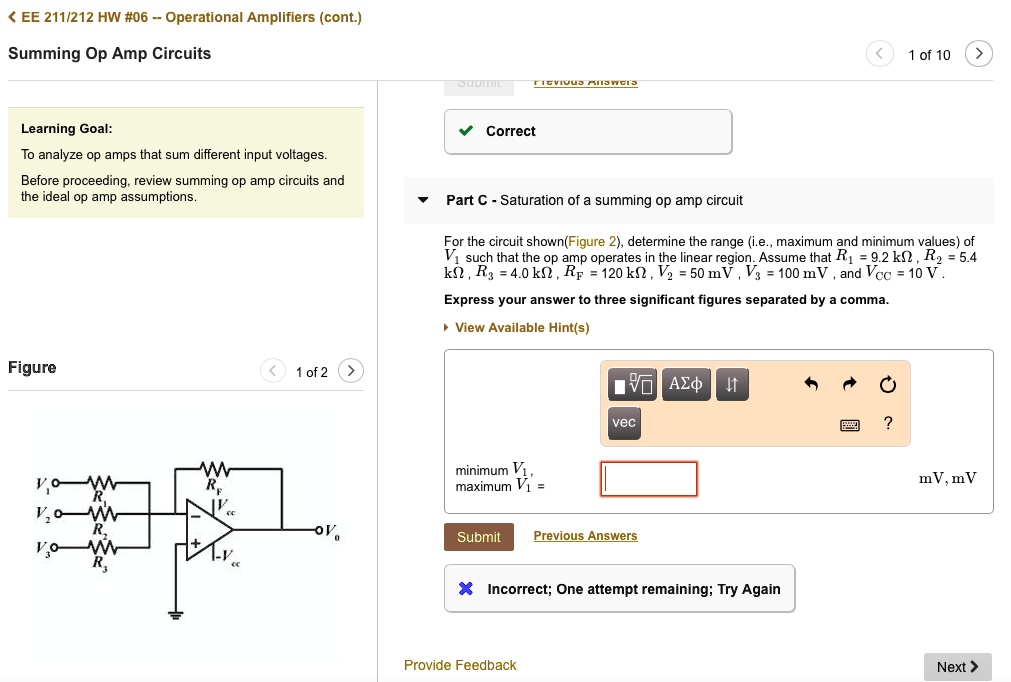
Task: Undo the last equation edit
Action: click(811, 384)
